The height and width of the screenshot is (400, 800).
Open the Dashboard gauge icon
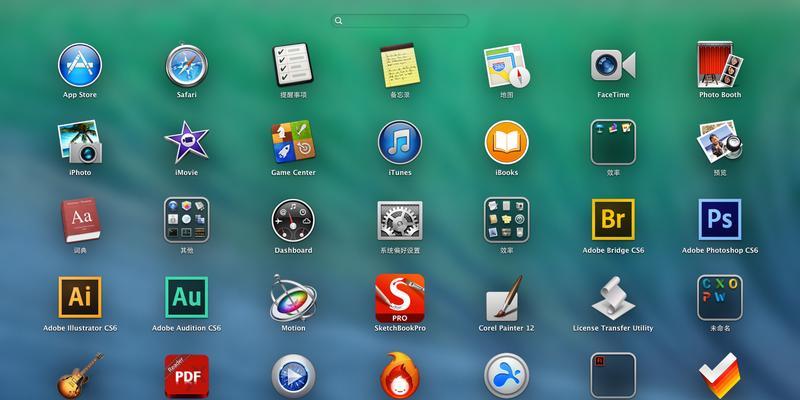pos(293,219)
